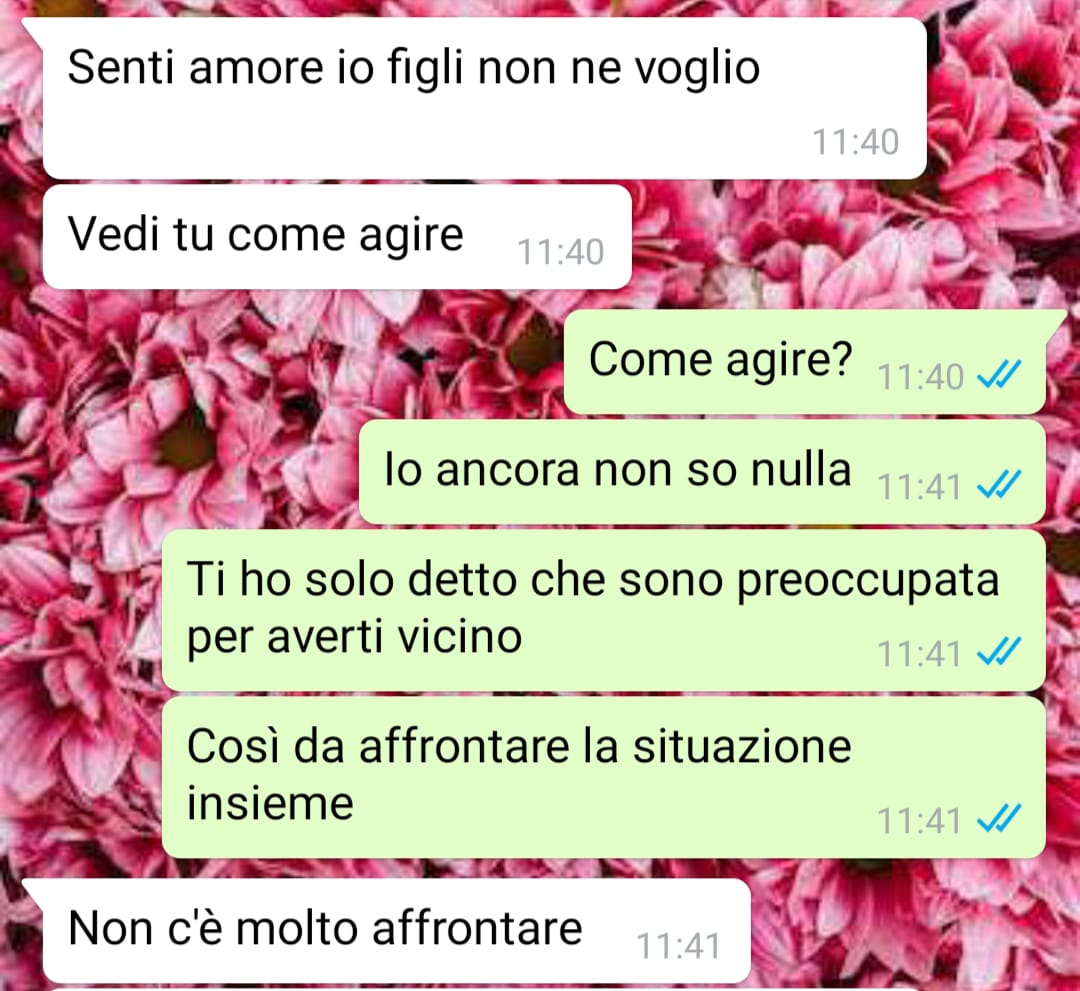Select the "Non c'è molto affrontare" message
Viewport: 1080px width, 991px height.
[396, 930]
